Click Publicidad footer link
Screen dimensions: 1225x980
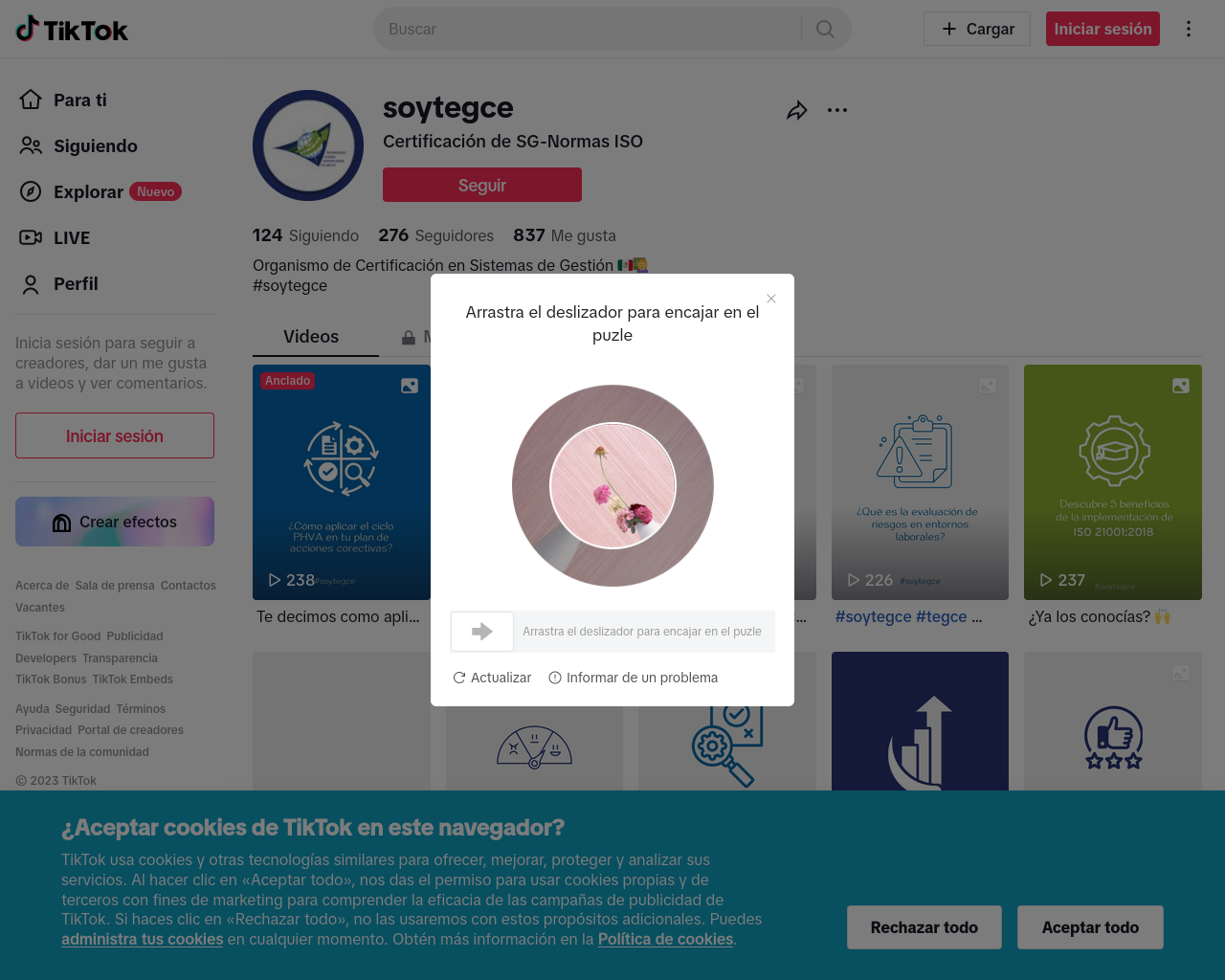click(135, 636)
